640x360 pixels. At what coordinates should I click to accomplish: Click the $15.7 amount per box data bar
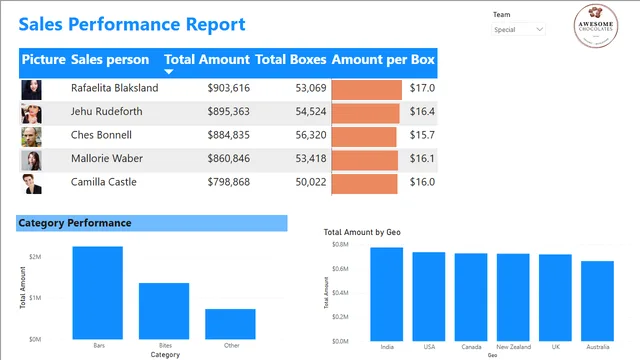click(364, 137)
